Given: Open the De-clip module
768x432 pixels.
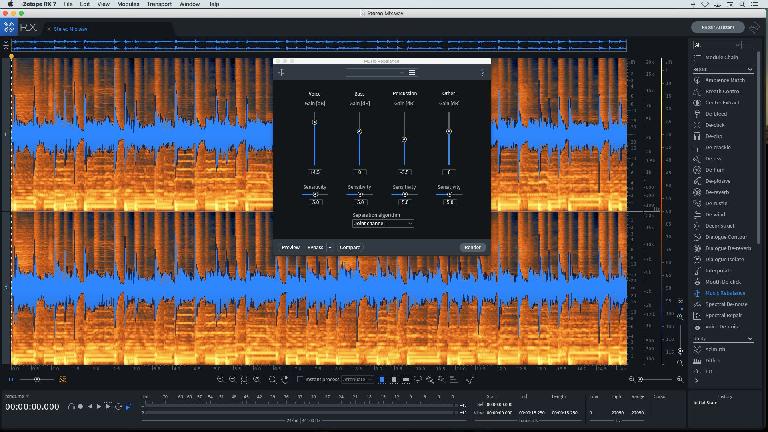Looking at the screenshot, I should 708,136.
